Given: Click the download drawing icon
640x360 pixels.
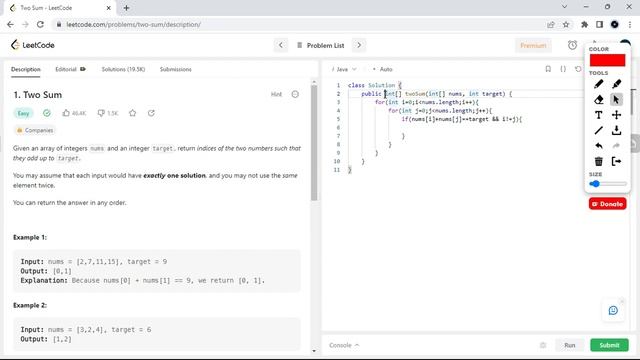Looking at the screenshot, I should [616, 131].
